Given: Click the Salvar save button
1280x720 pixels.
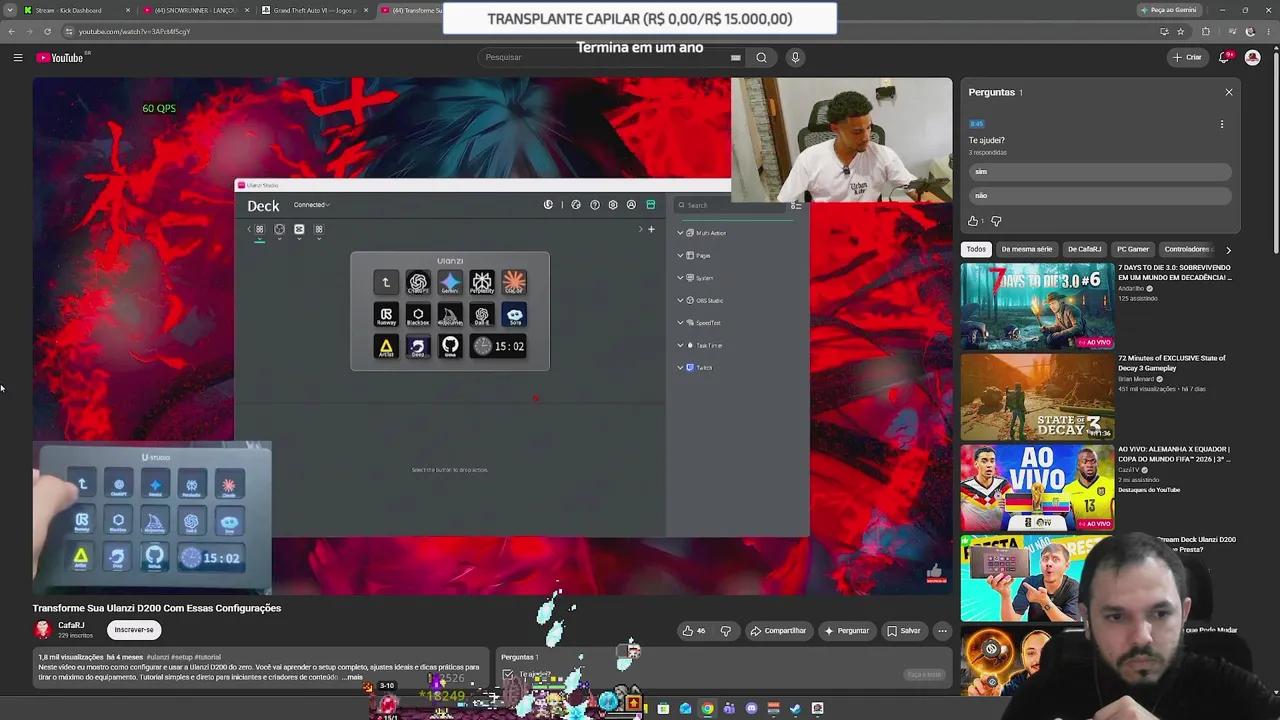Looking at the screenshot, I should click(x=903, y=631).
